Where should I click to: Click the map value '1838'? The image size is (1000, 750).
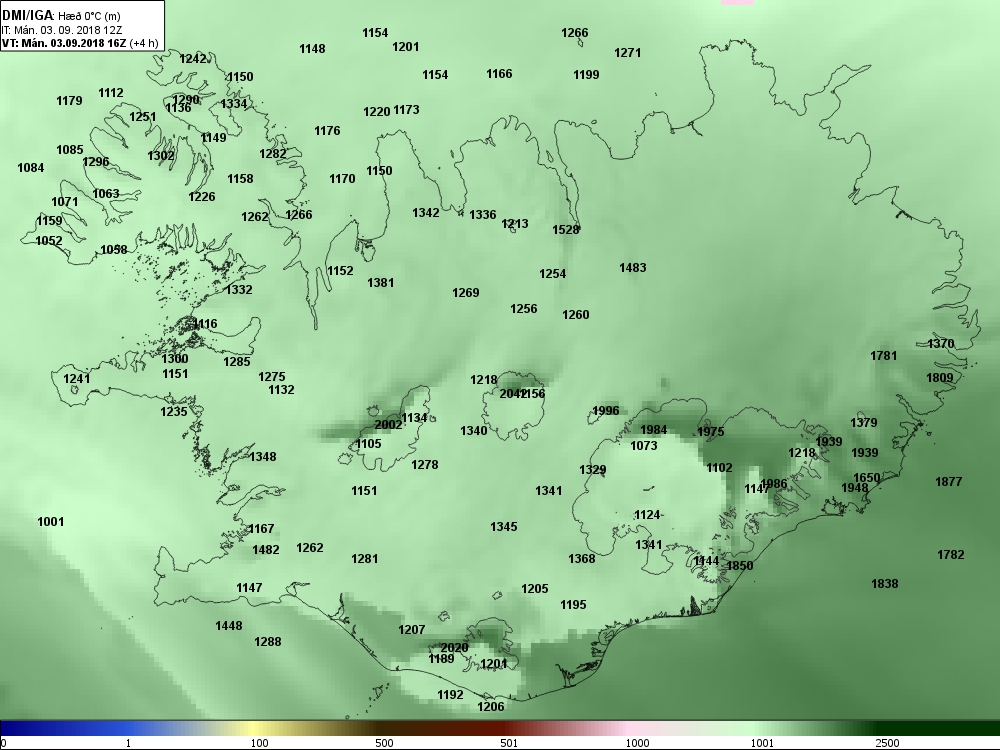[885, 584]
